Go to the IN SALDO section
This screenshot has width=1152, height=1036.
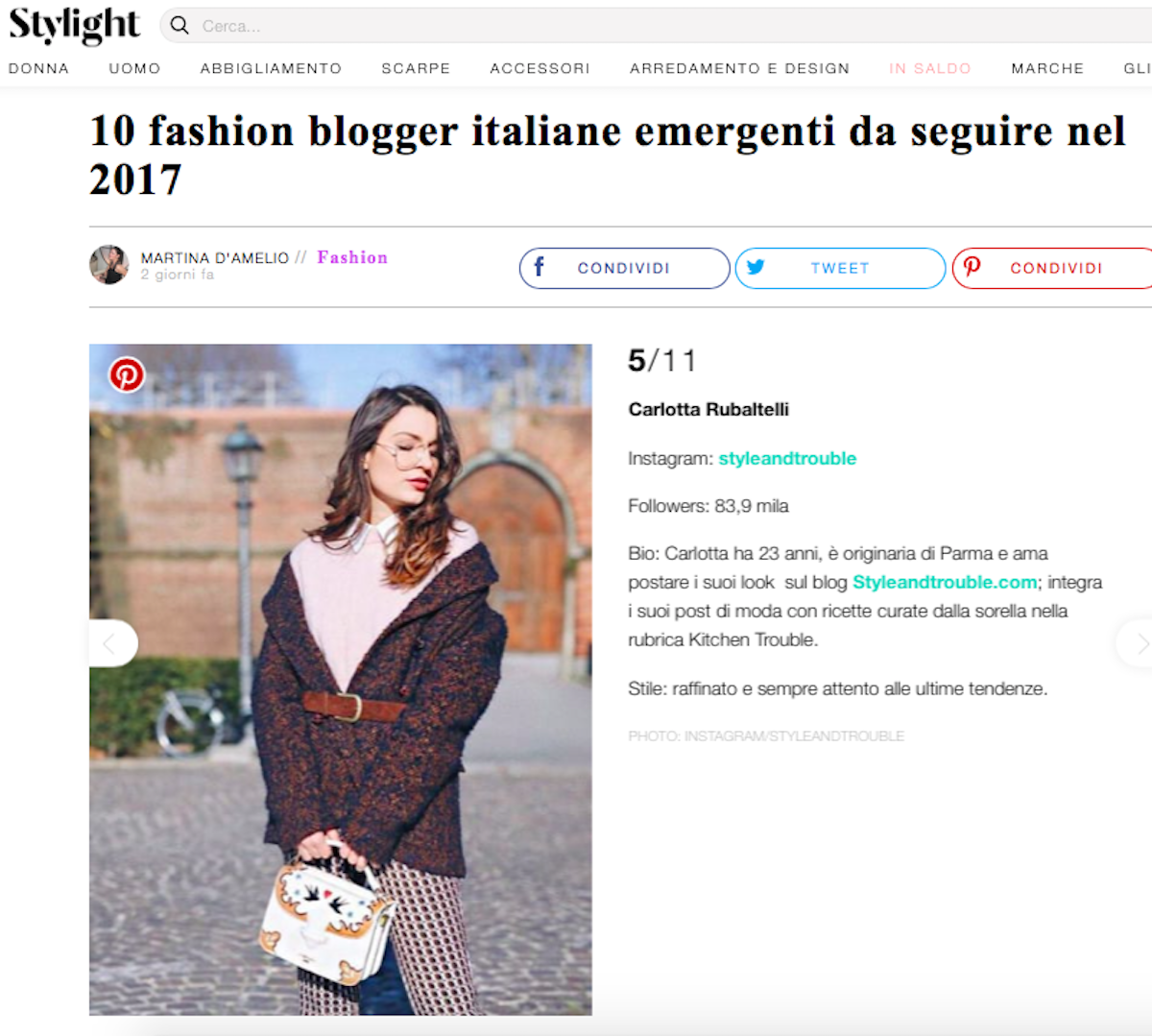tap(930, 68)
